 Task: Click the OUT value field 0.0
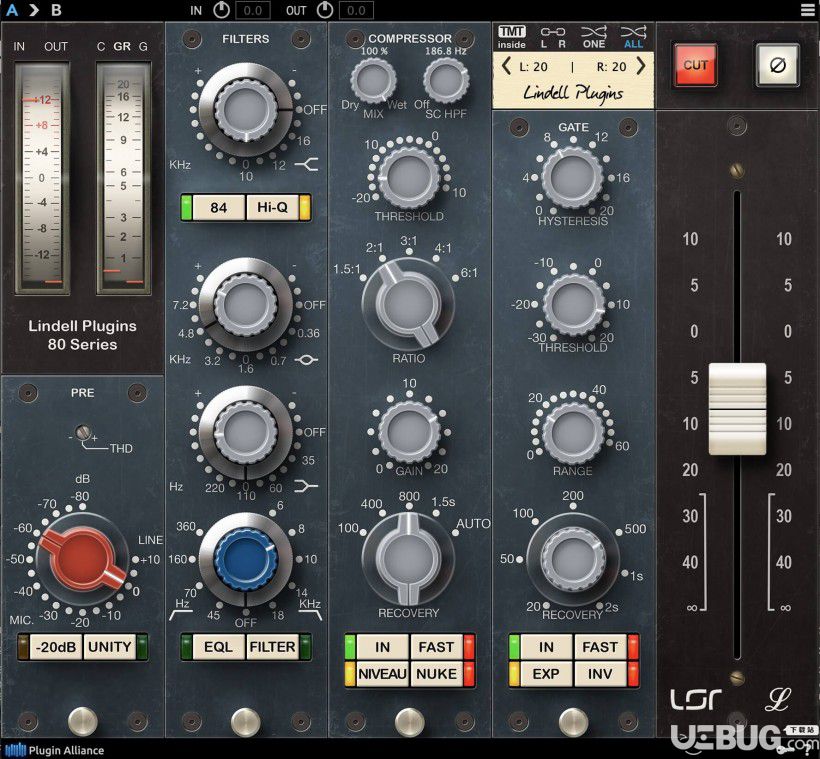[356, 10]
